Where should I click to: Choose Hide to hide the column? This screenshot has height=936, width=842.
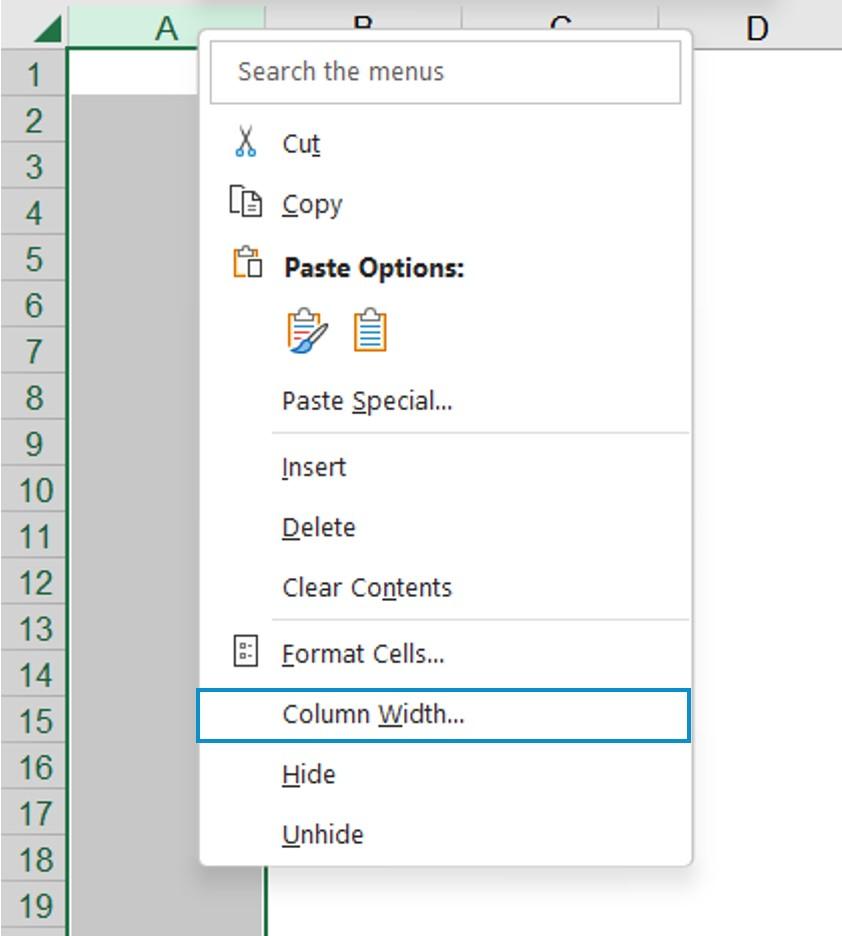click(445, 774)
